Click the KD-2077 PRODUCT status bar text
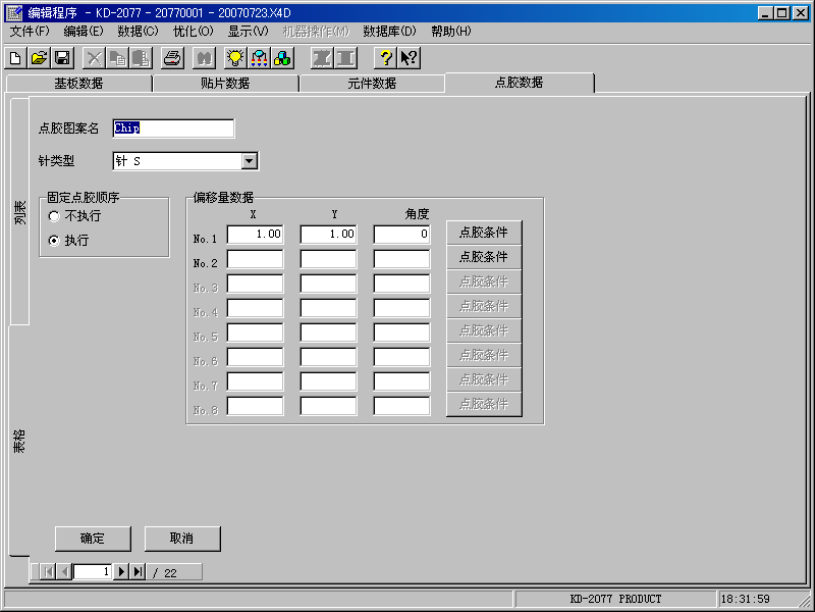Screen dimensions: 815x612 coord(615,599)
